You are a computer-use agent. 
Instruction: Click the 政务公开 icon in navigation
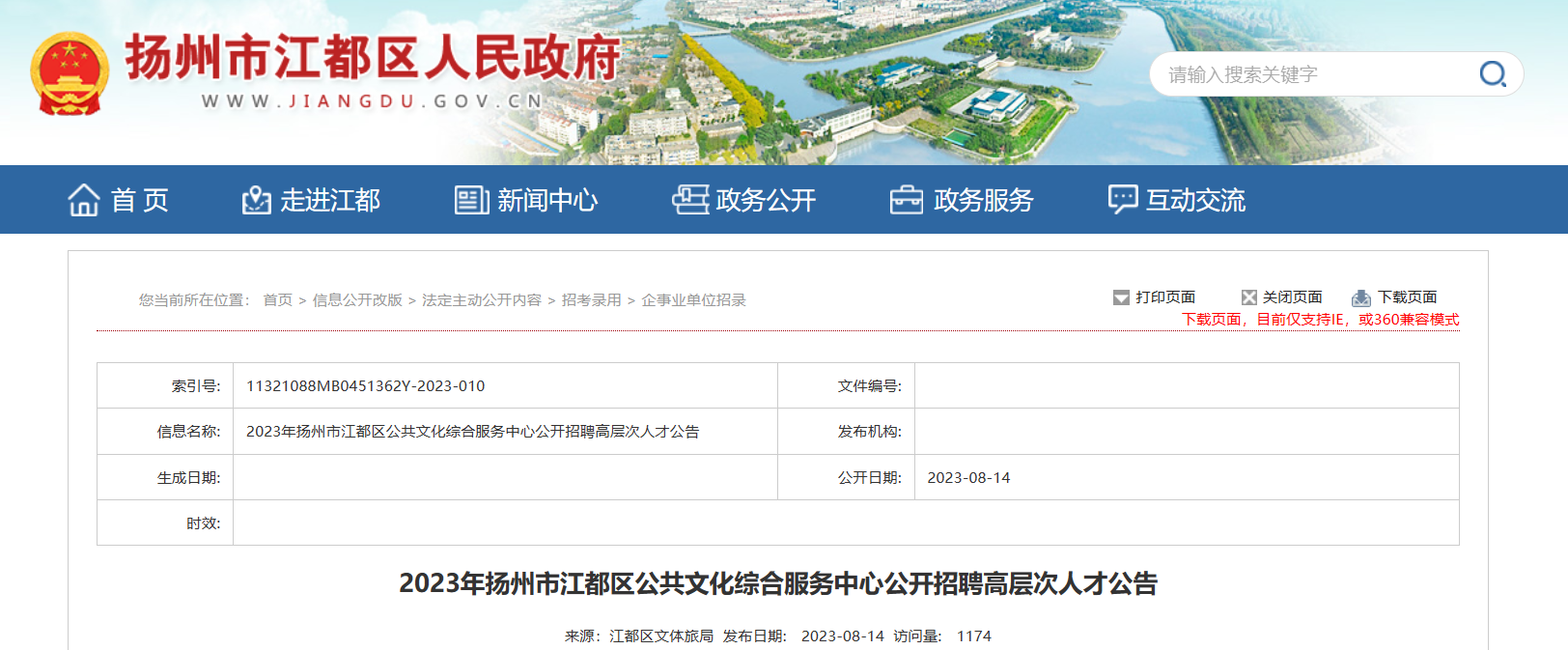(x=690, y=200)
